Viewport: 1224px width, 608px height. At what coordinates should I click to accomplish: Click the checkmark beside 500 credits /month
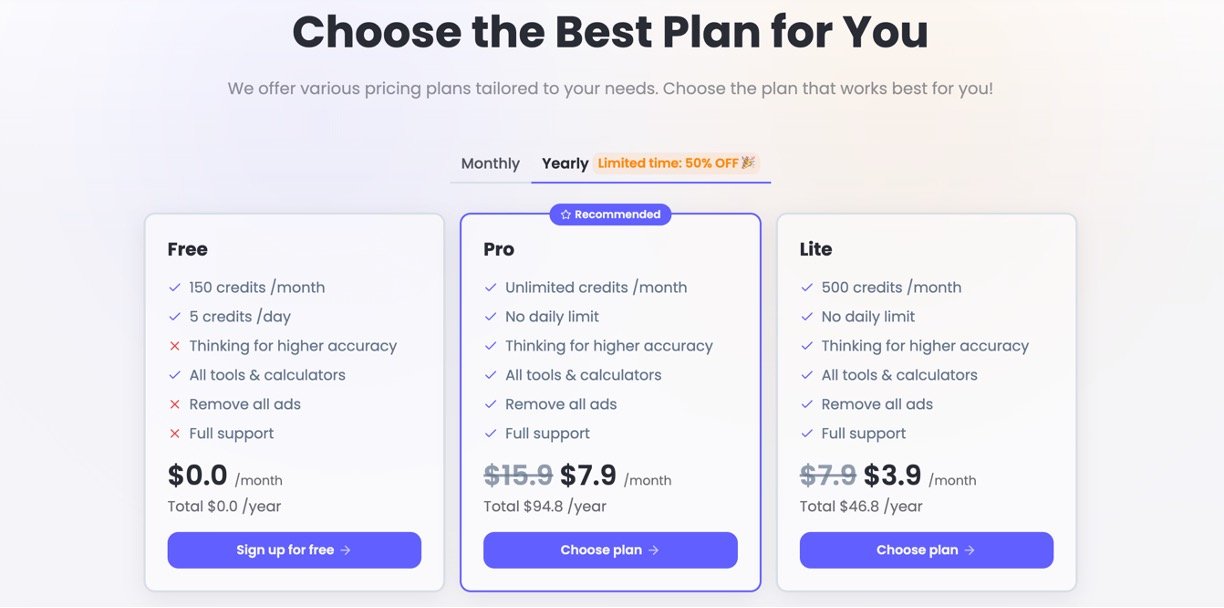(x=807, y=288)
